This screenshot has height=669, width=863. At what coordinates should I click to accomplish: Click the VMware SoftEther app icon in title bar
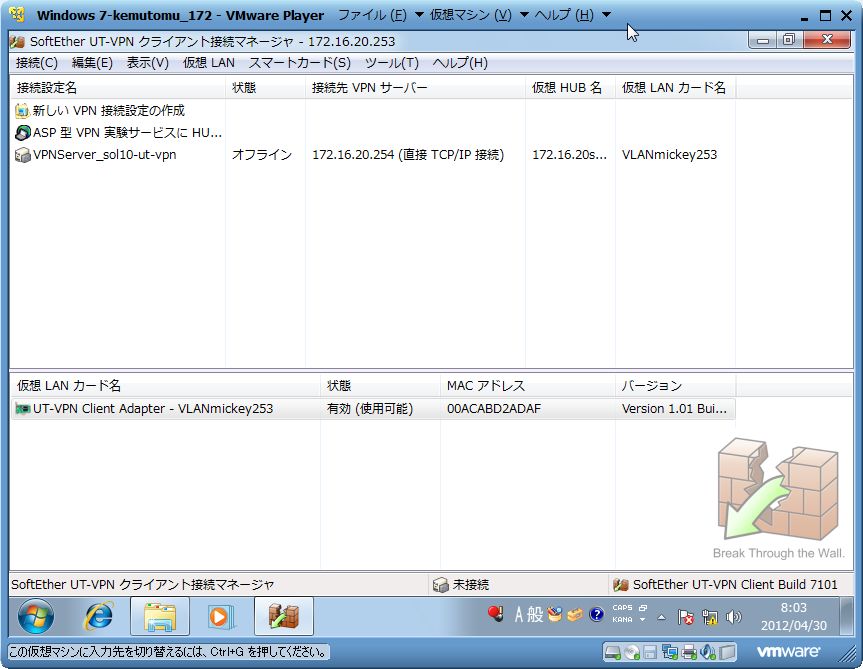[18, 41]
